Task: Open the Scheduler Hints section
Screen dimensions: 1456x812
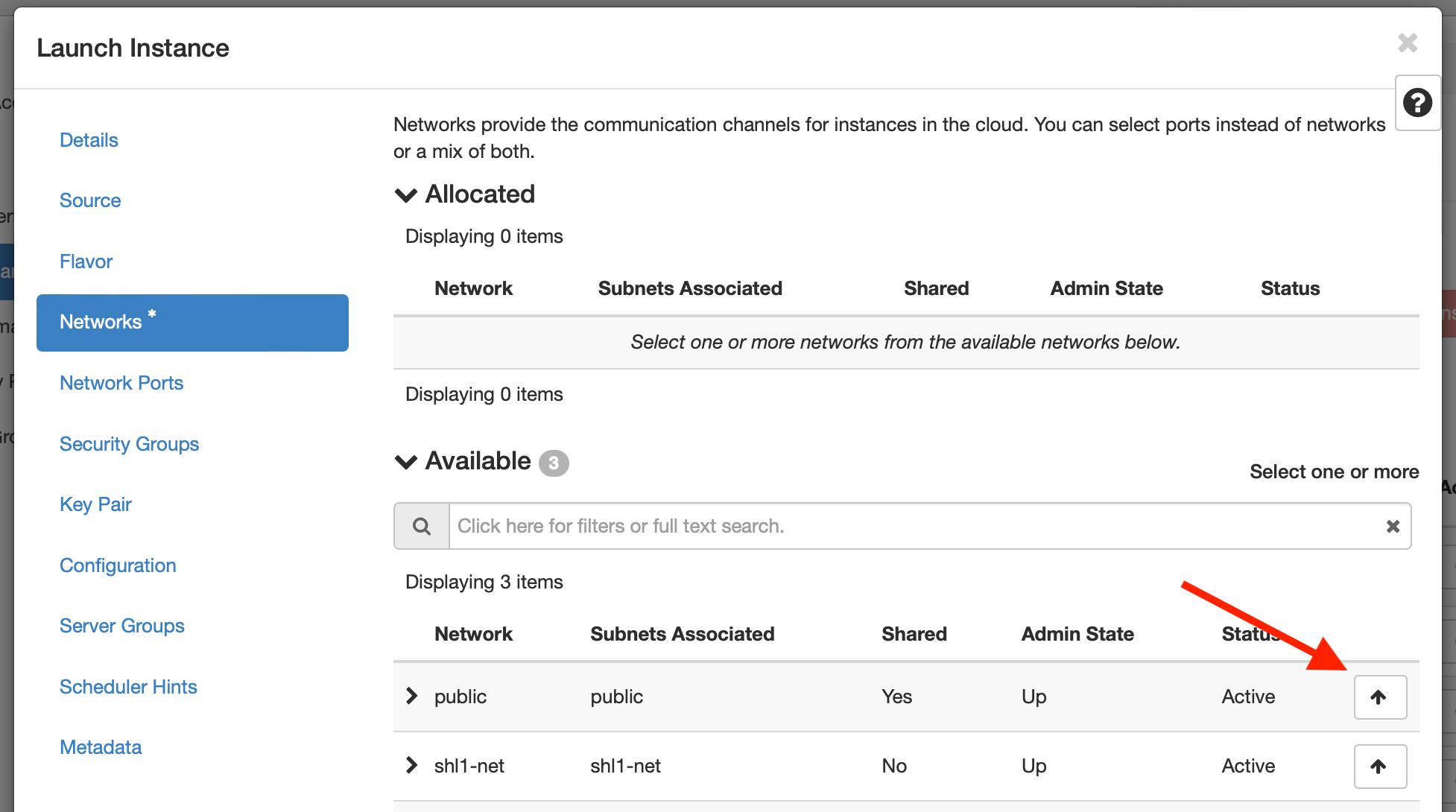Action: [128, 687]
